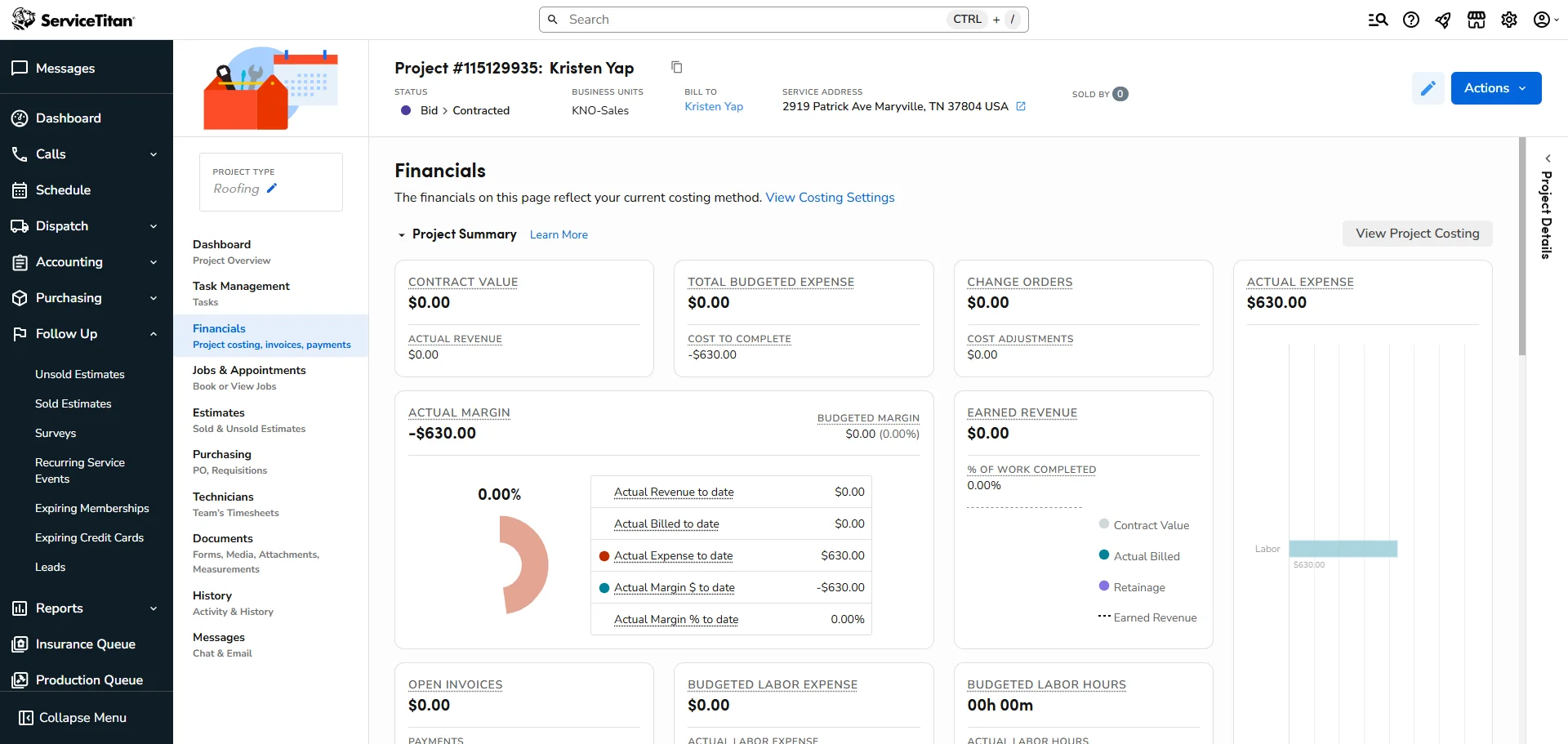This screenshot has width=1568, height=744.
Task: Click the Purchasing toolbox icon in sidebar
Action: (20, 298)
